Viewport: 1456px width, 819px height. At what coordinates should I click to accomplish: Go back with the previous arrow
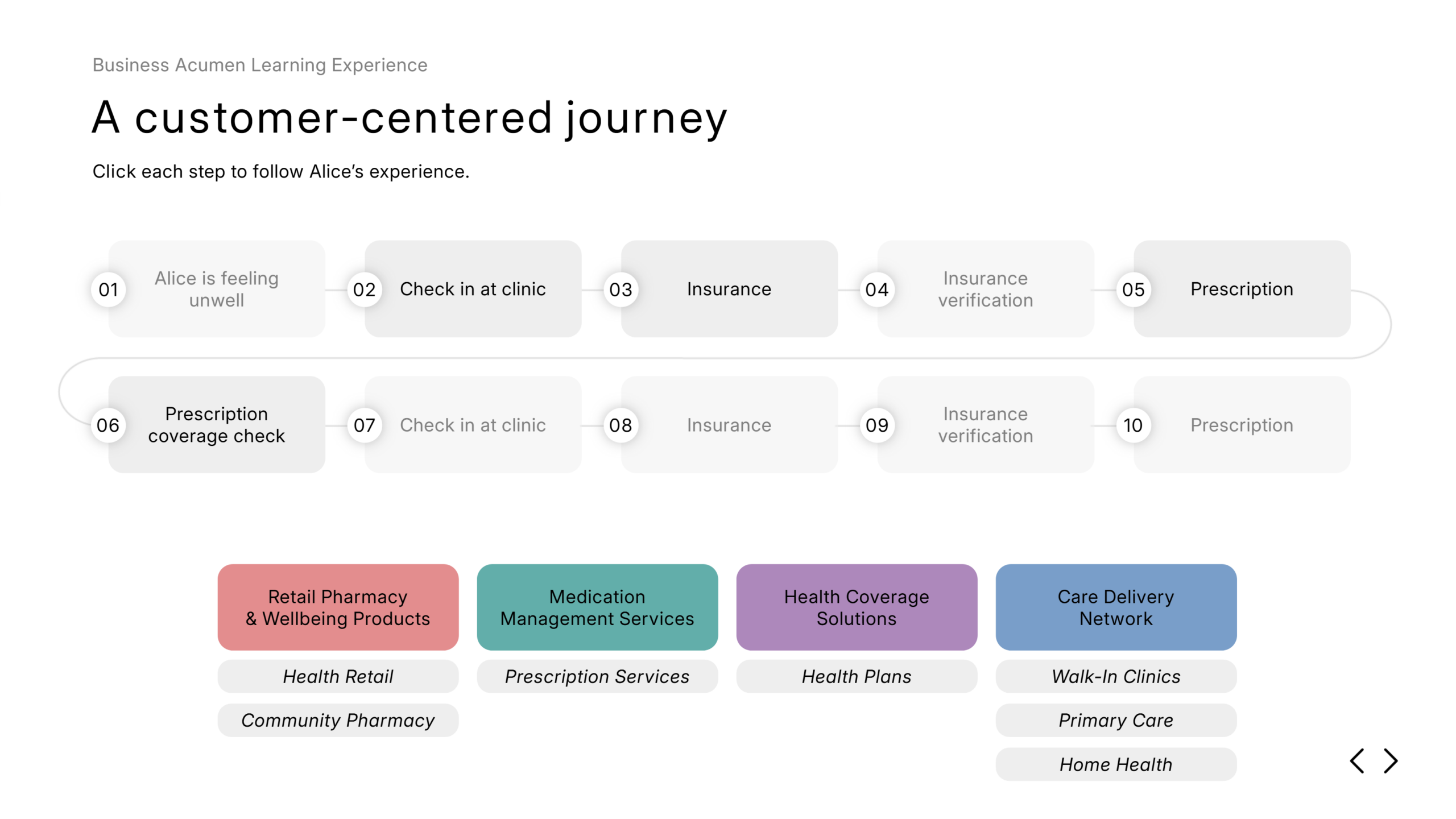(x=1357, y=761)
